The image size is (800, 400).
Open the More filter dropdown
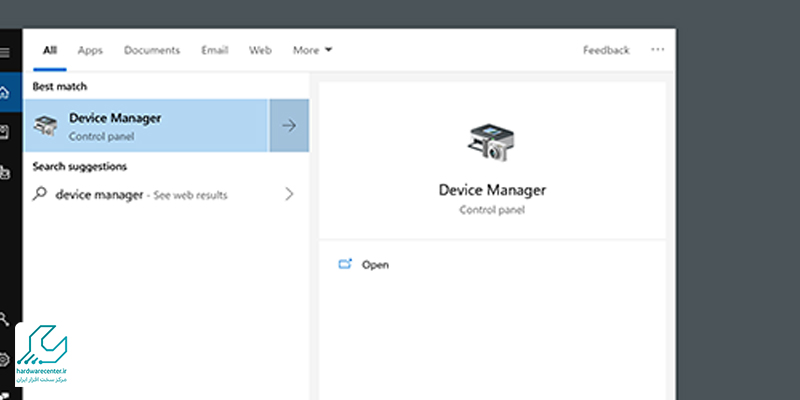click(x=312, y=50)
